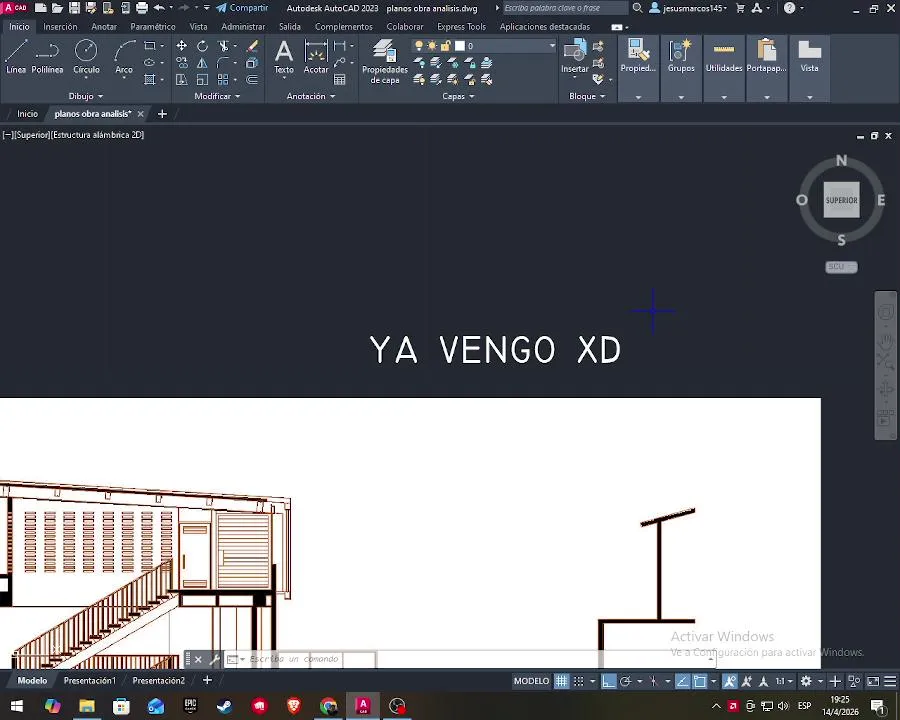Viewport: 900px width, 720px height.
Task: Expand the Anotación panel
Action: (311, 96)
